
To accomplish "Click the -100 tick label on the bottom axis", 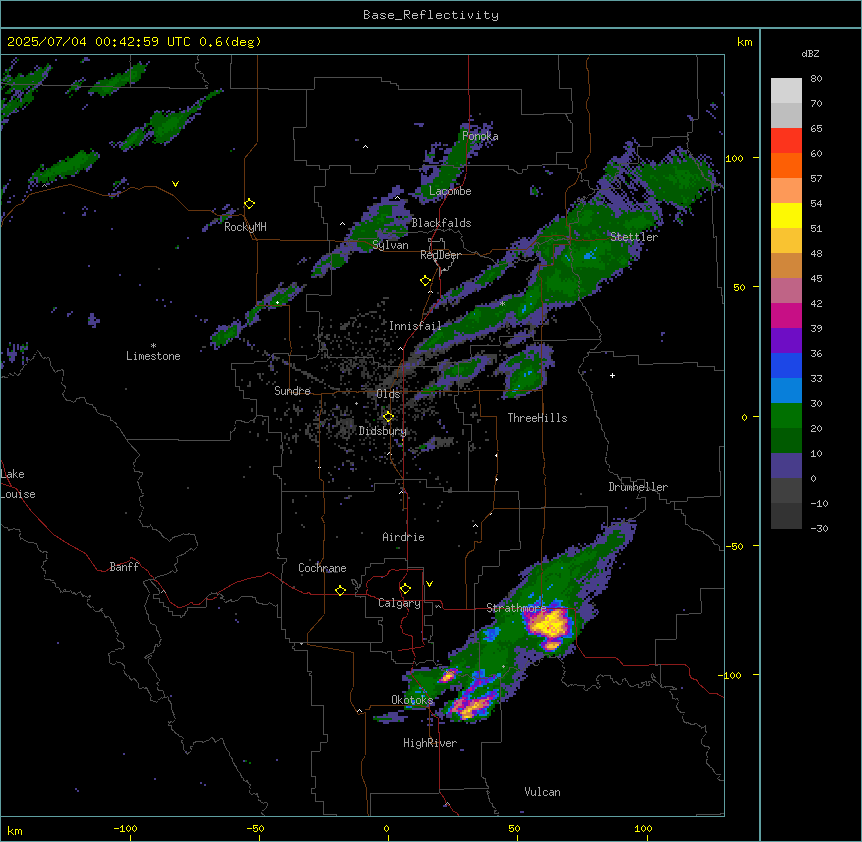I will (x=125, y=828).
